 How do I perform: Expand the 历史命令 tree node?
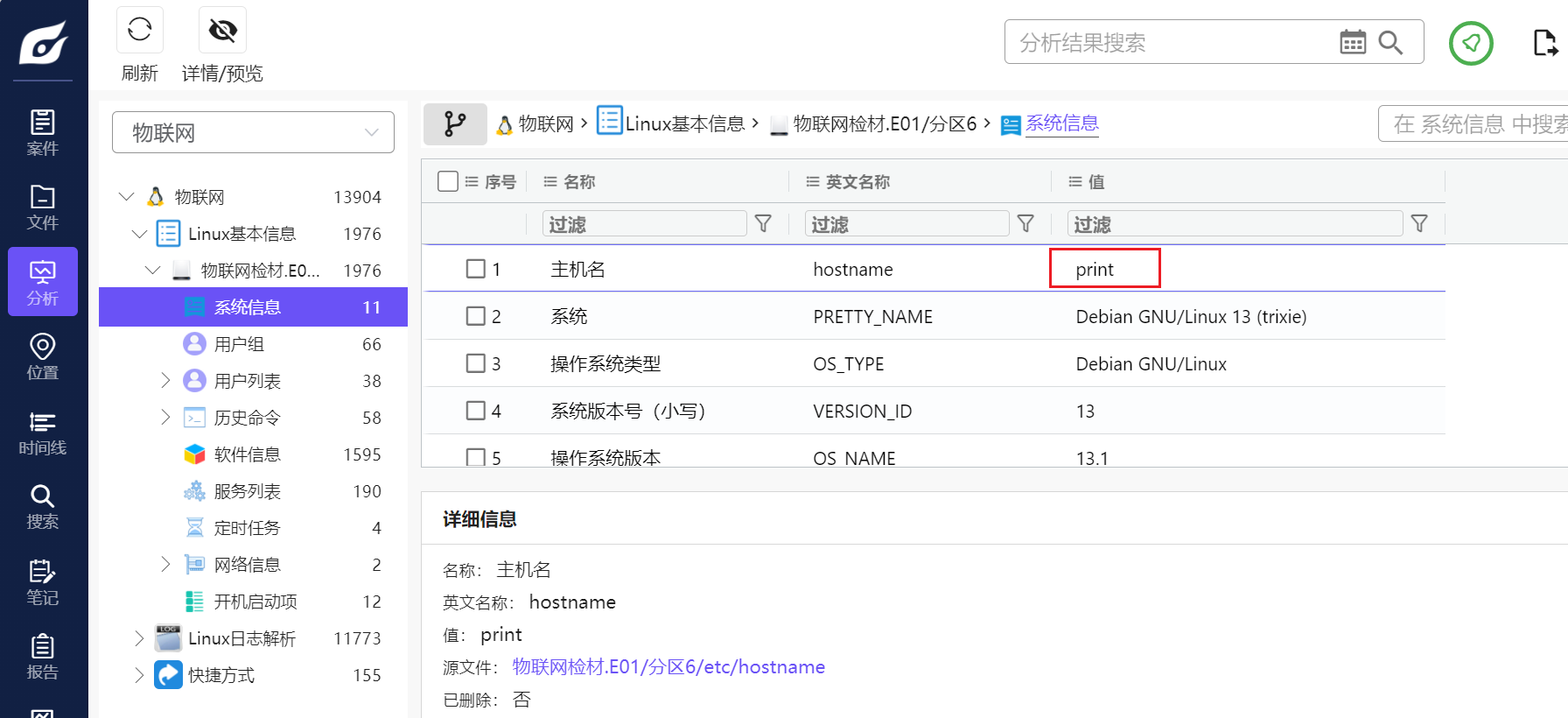(x=165, y=418)
